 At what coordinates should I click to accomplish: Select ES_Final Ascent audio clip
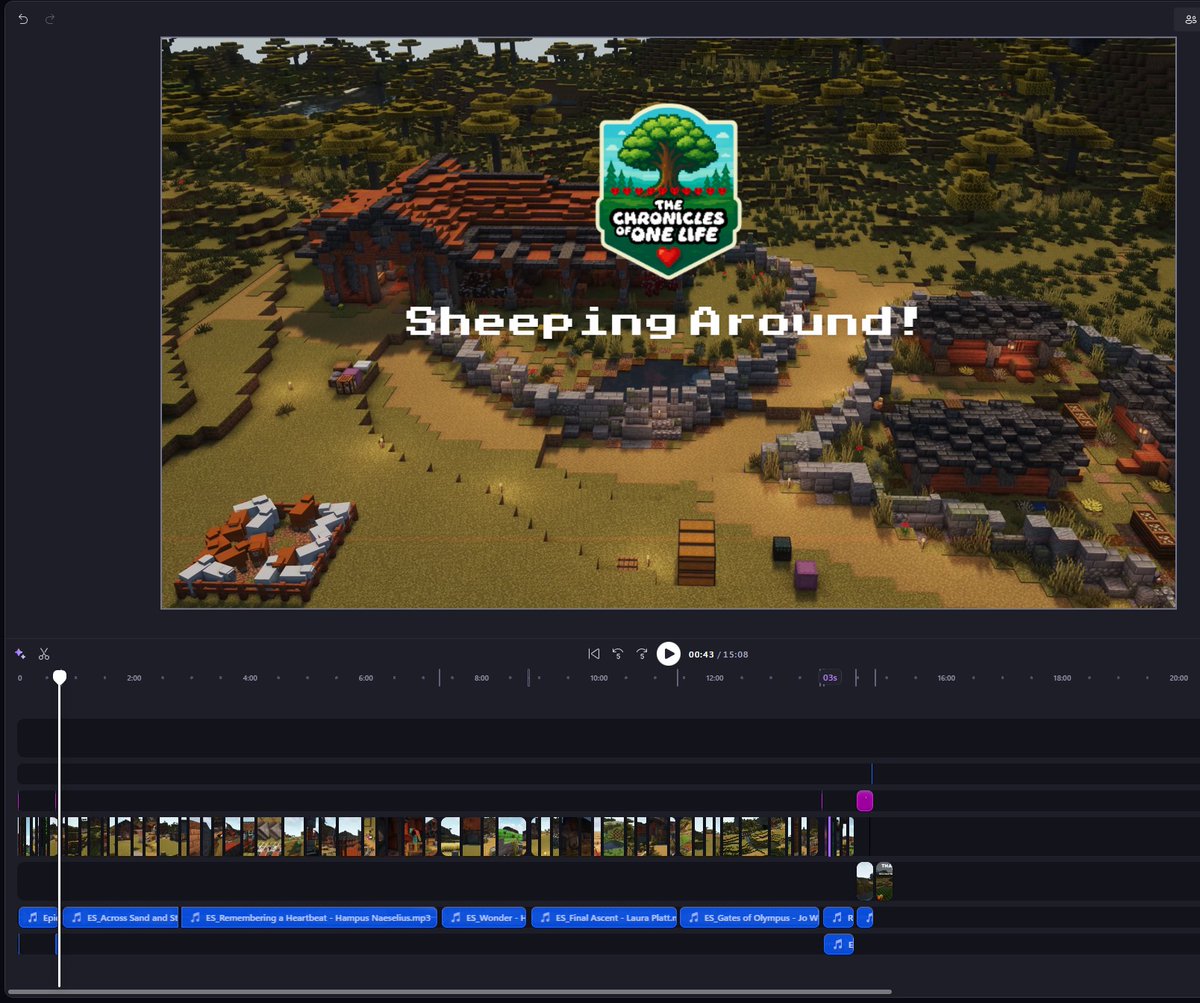click(604, 917)
